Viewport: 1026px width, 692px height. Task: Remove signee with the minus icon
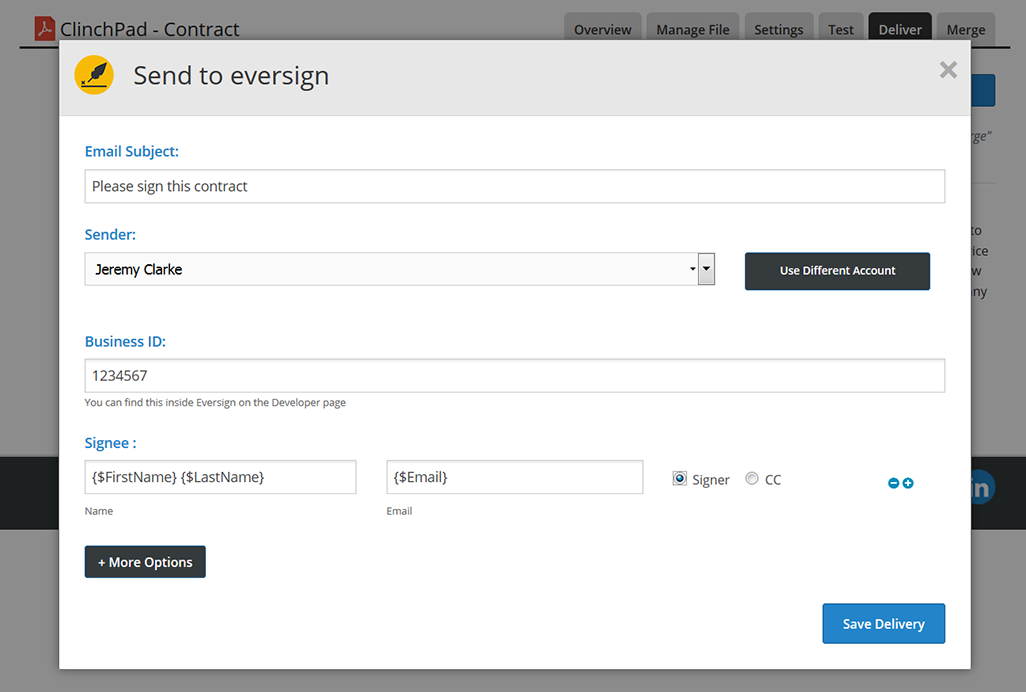coord(893,484)
